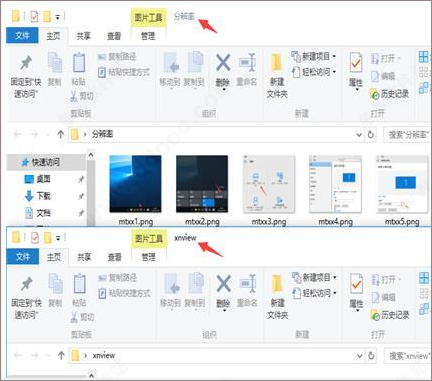The height and width of the screenshot is (381, 432).
Task: Refresh the xnview folder
Action: (371, 356)
